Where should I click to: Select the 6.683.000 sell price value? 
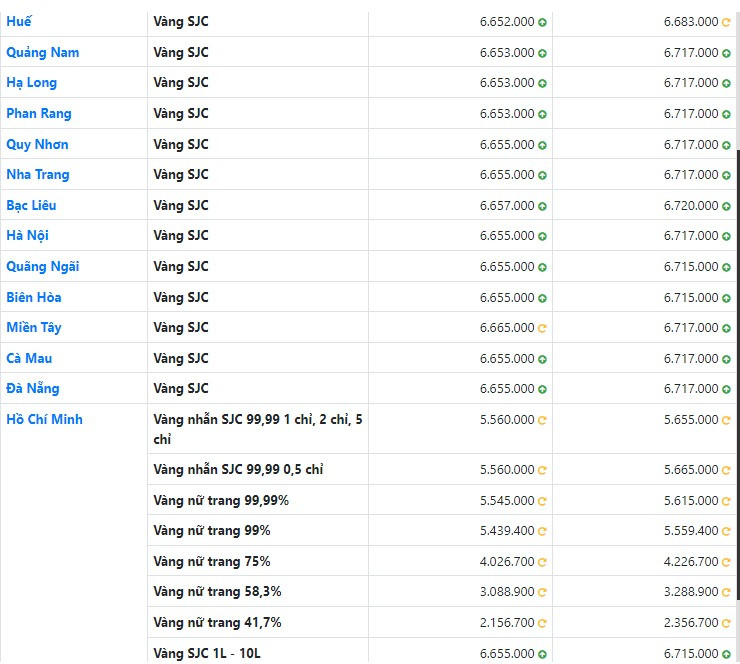coord(691,22)
